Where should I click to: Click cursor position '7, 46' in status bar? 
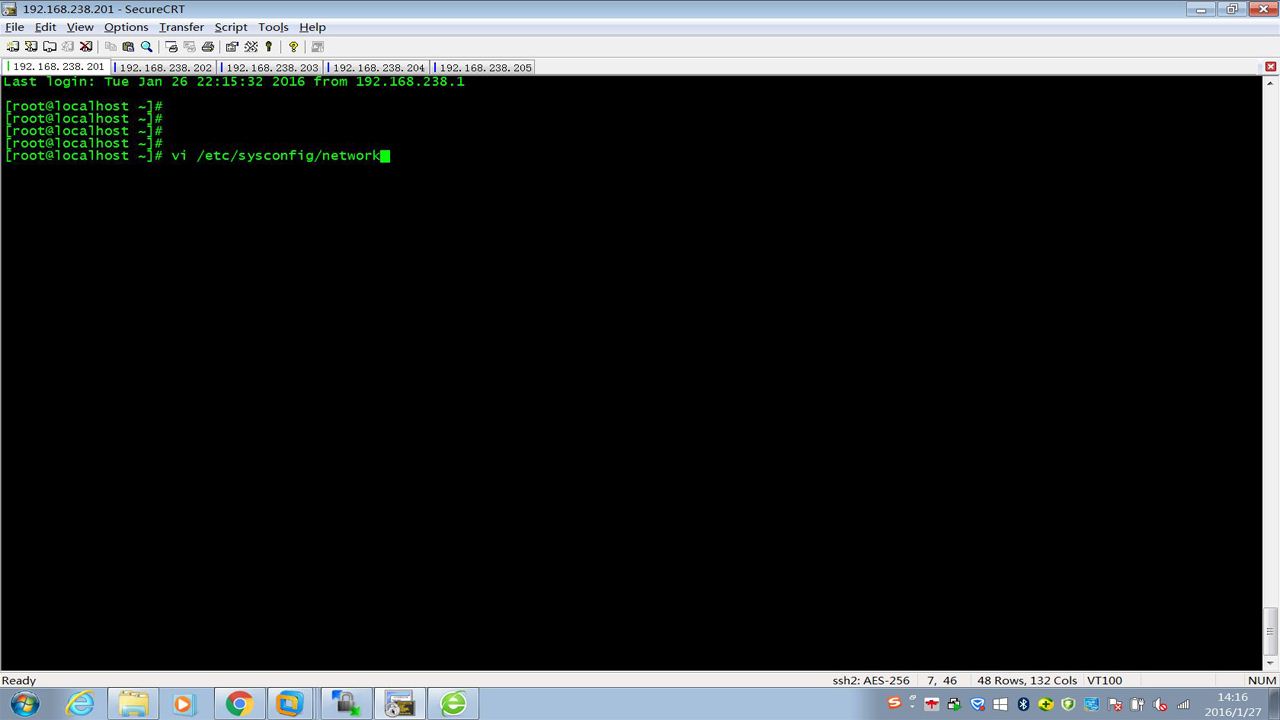942,680
